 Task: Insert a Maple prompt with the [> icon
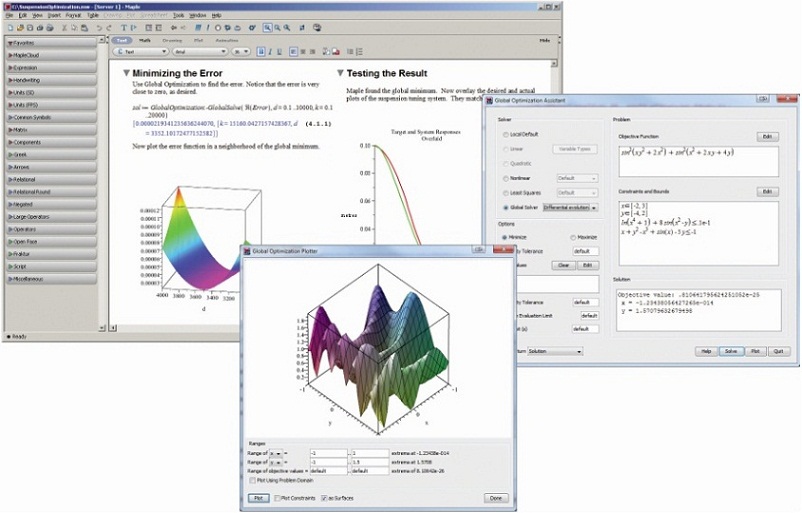133,28
